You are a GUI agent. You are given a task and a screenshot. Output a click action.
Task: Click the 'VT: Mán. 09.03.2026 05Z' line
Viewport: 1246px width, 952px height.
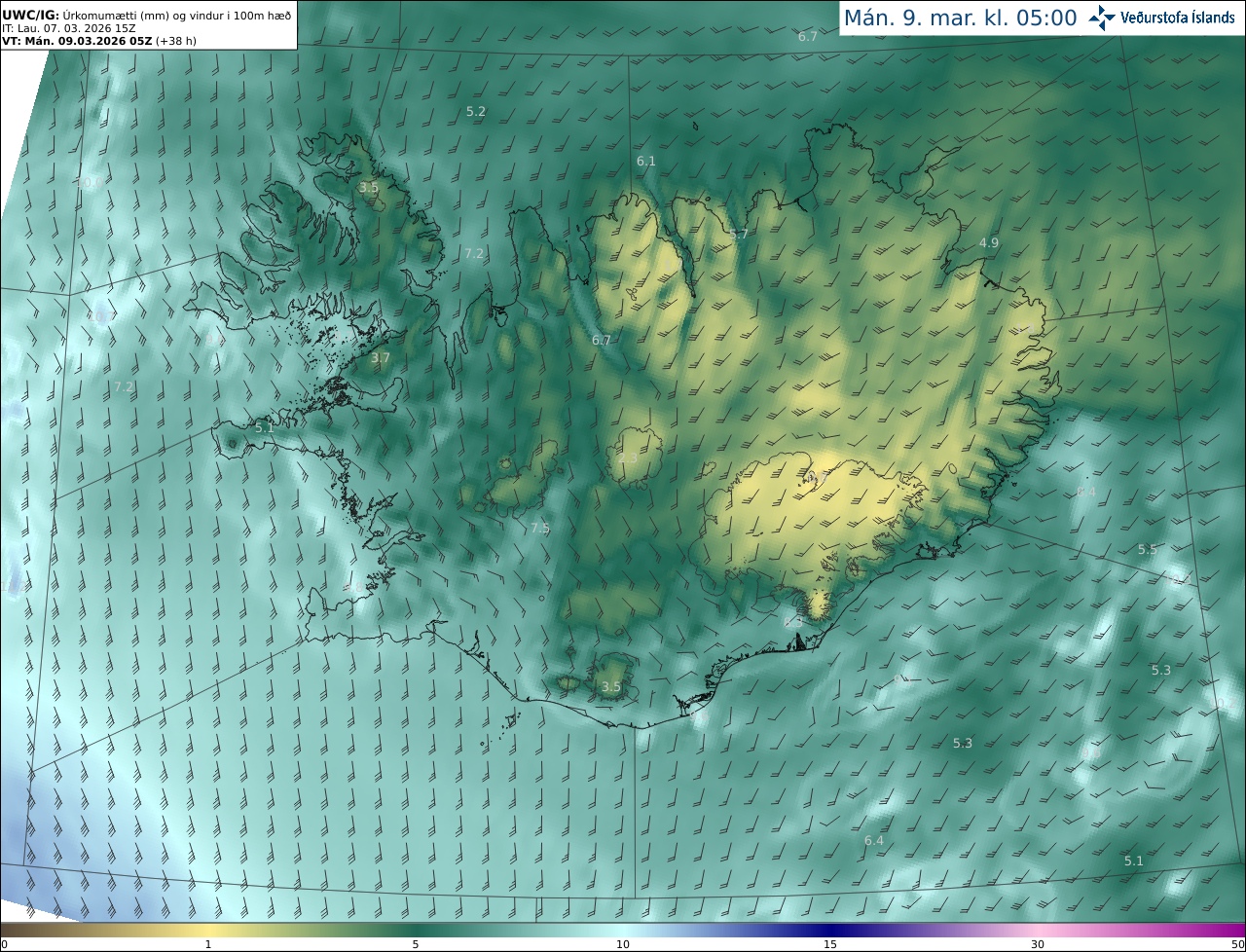[x=76, y=41]
